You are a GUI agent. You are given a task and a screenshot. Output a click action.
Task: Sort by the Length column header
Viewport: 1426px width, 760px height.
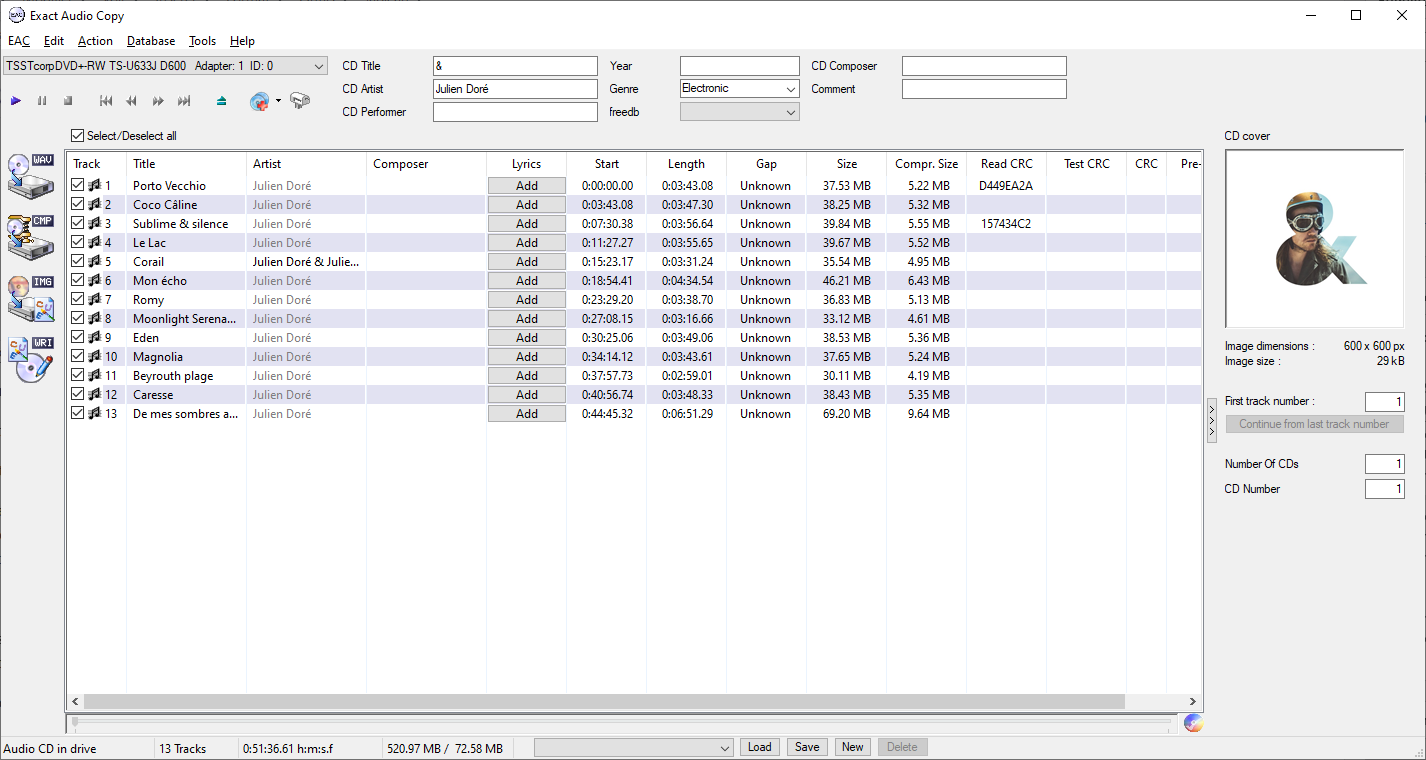(x=686, y=164)
